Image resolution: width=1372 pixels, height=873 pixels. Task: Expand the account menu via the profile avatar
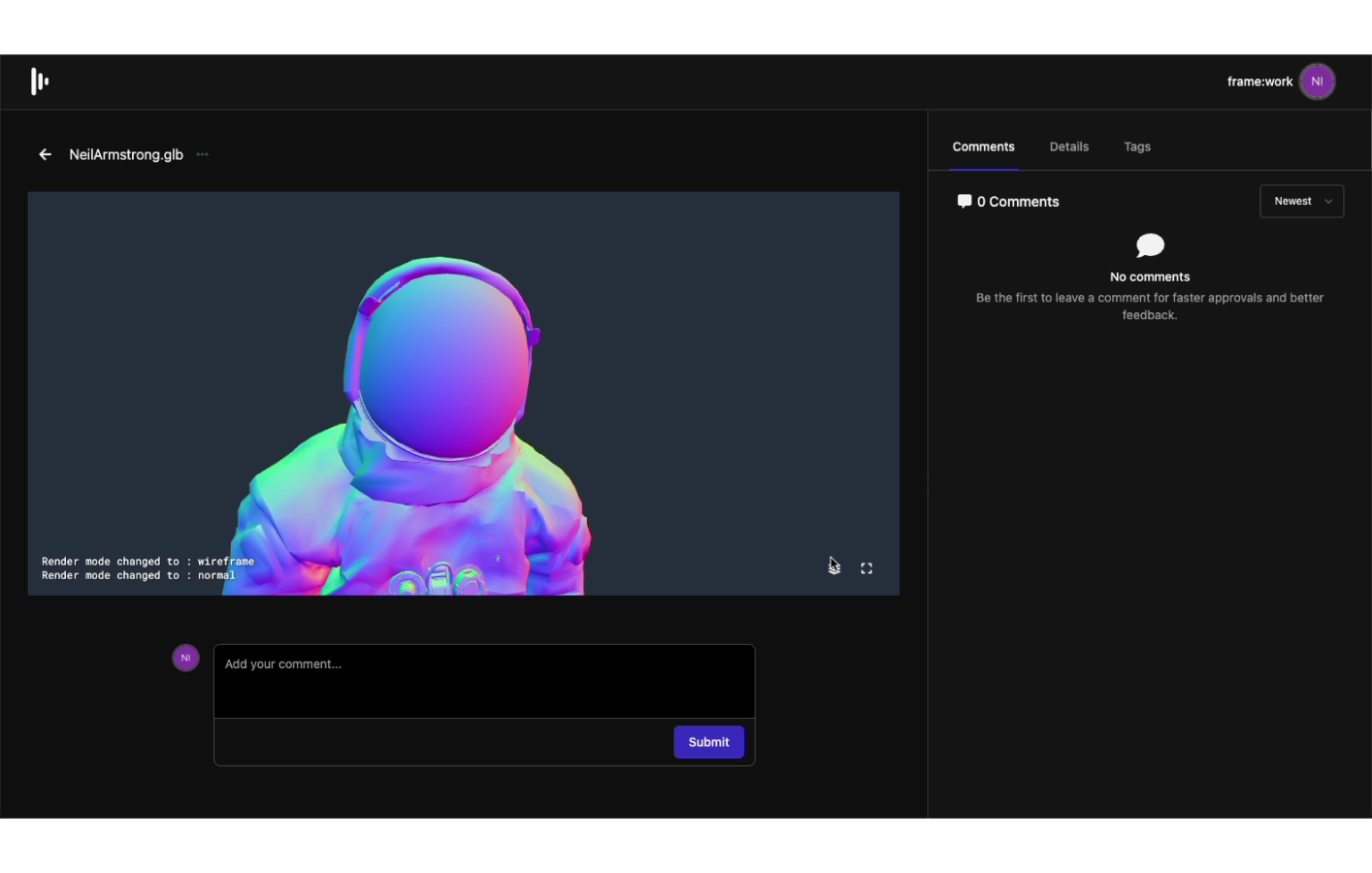(x=1317, y=81)
